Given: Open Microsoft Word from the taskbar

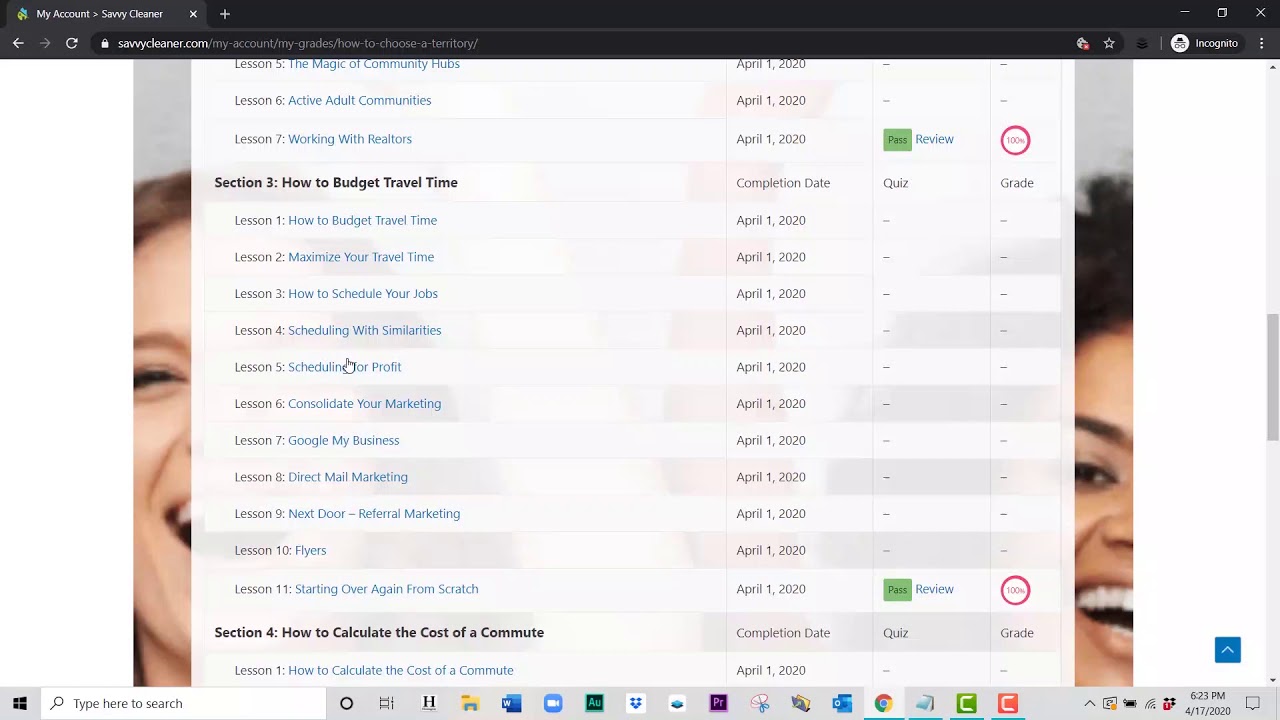Looking at the screenshot, I should click(511, 703).
